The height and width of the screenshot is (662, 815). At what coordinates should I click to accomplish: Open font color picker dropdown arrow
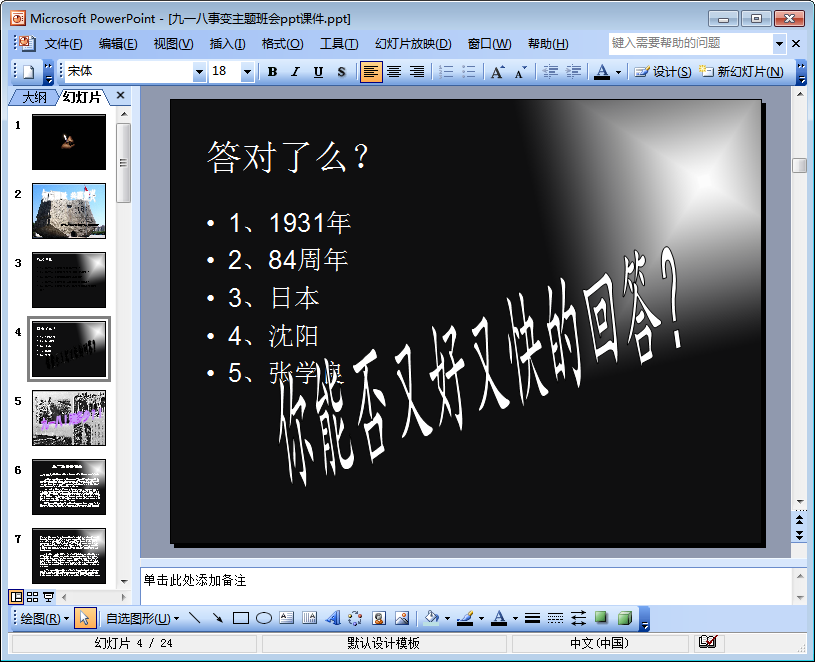pyautogui.click(x=618, y=72)
